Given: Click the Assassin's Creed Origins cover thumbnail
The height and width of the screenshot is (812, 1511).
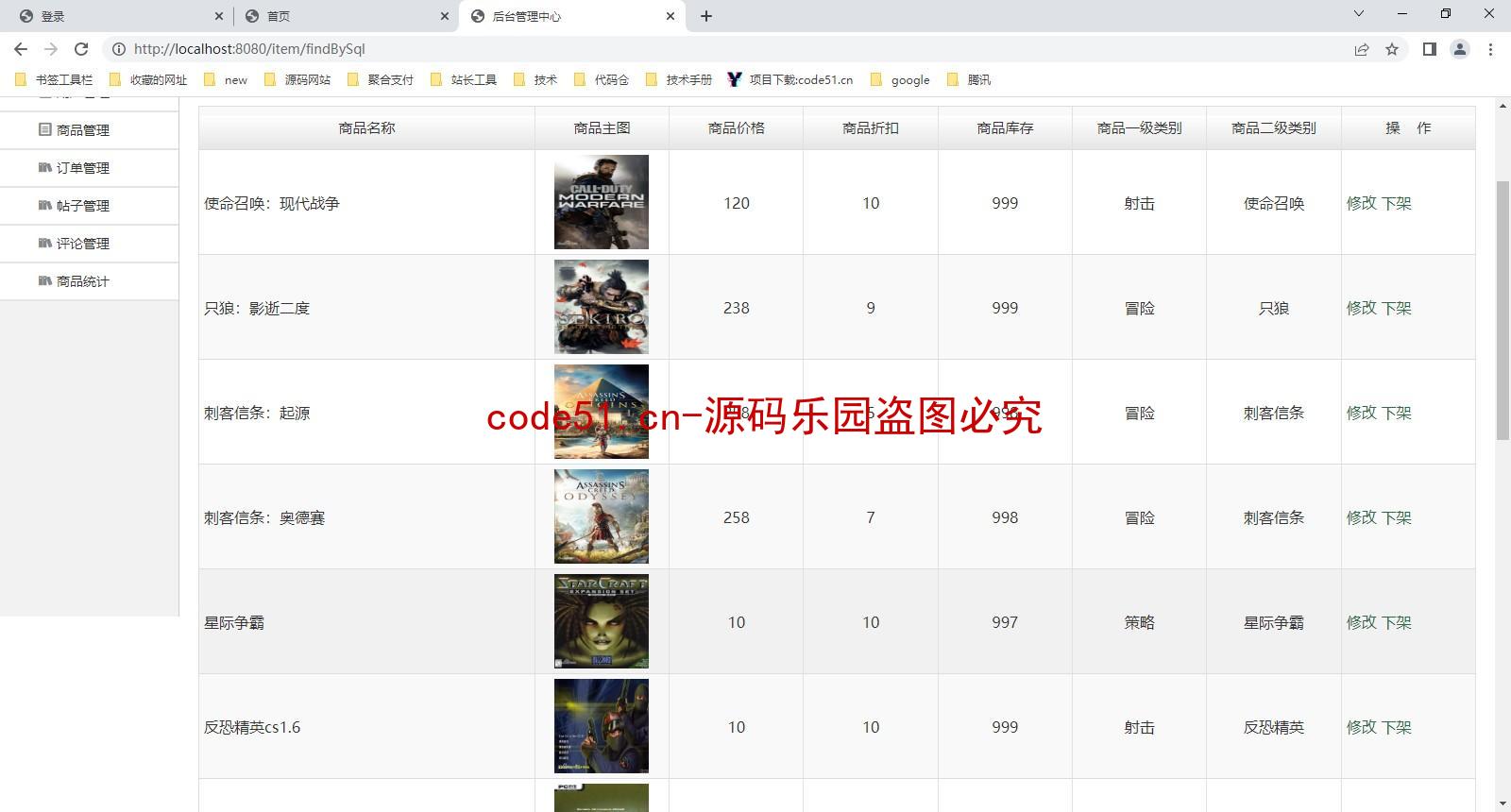Looking at the screenshot, I should point(602,412).
